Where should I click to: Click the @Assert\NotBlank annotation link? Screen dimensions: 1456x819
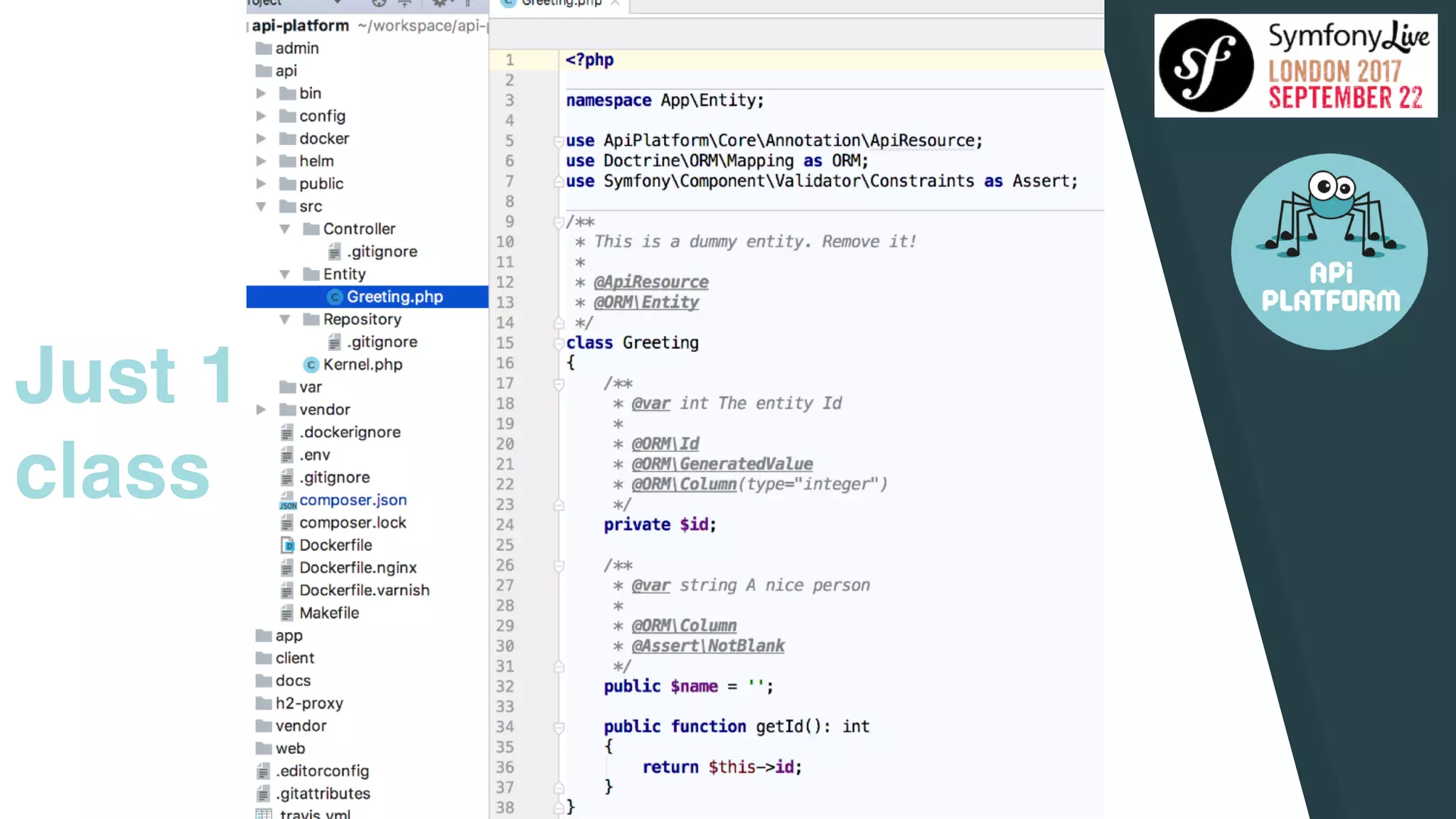tap(707, 646)
